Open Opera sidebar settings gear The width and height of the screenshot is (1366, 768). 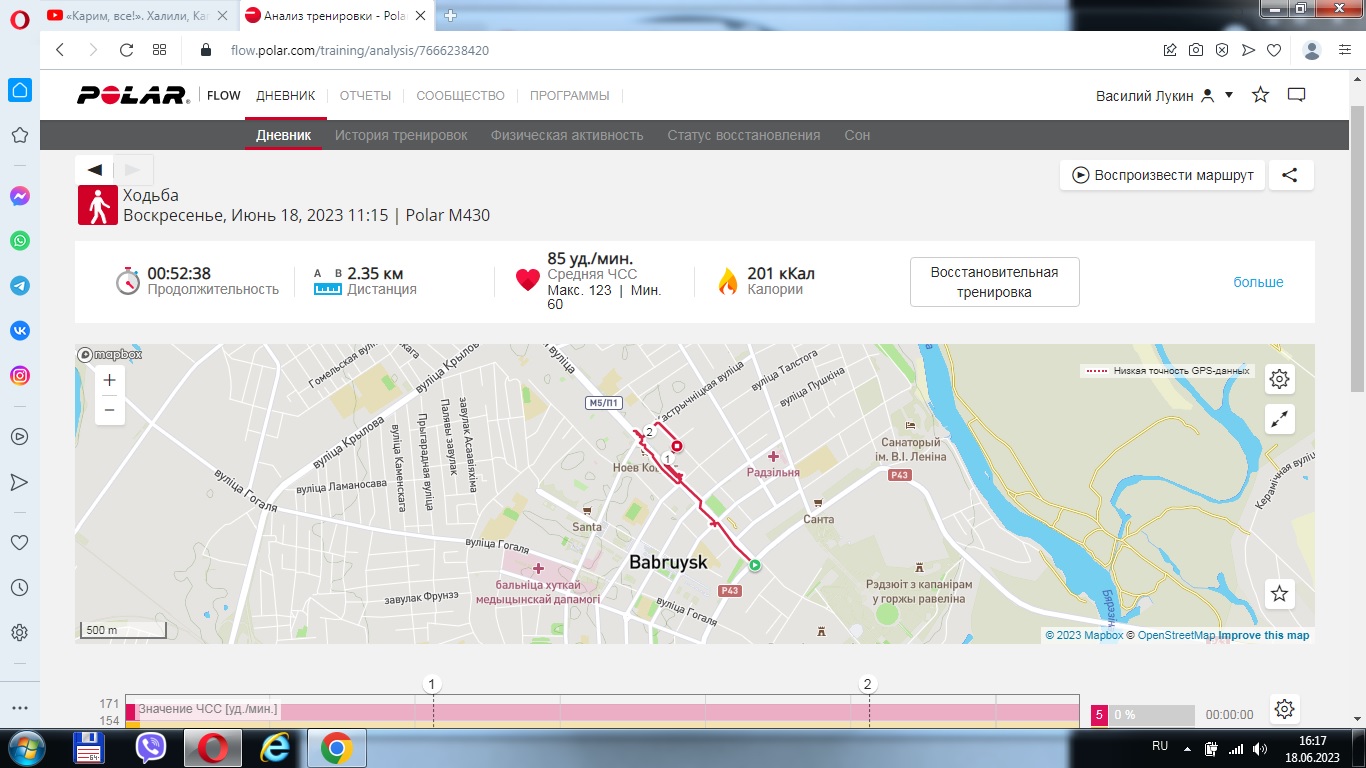pyautogui.click(x=19, y=633)
